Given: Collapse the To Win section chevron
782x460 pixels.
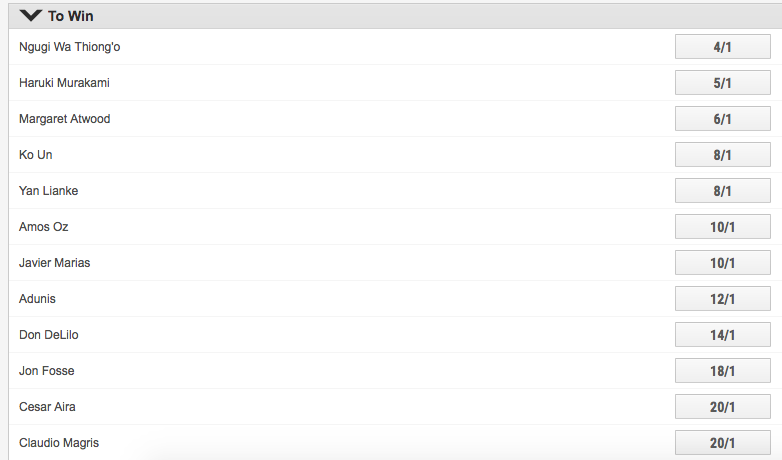Looking at the screenshot, I should coord(30,16).
